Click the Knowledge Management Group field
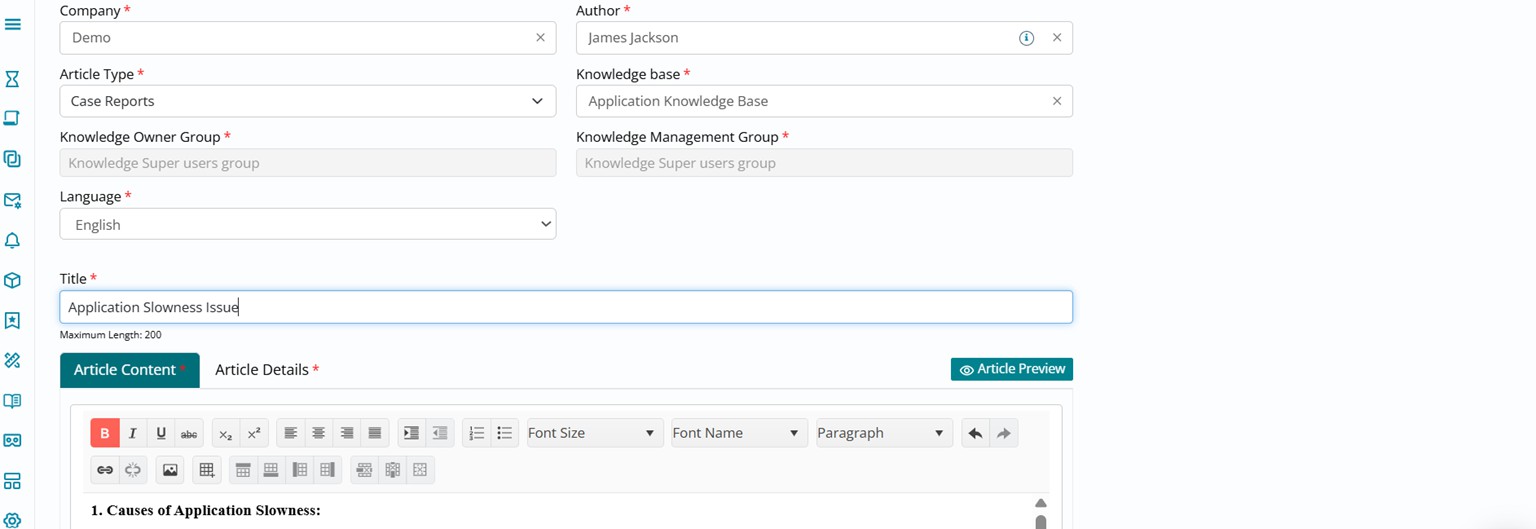1536x529 pixels. [824, 163]
